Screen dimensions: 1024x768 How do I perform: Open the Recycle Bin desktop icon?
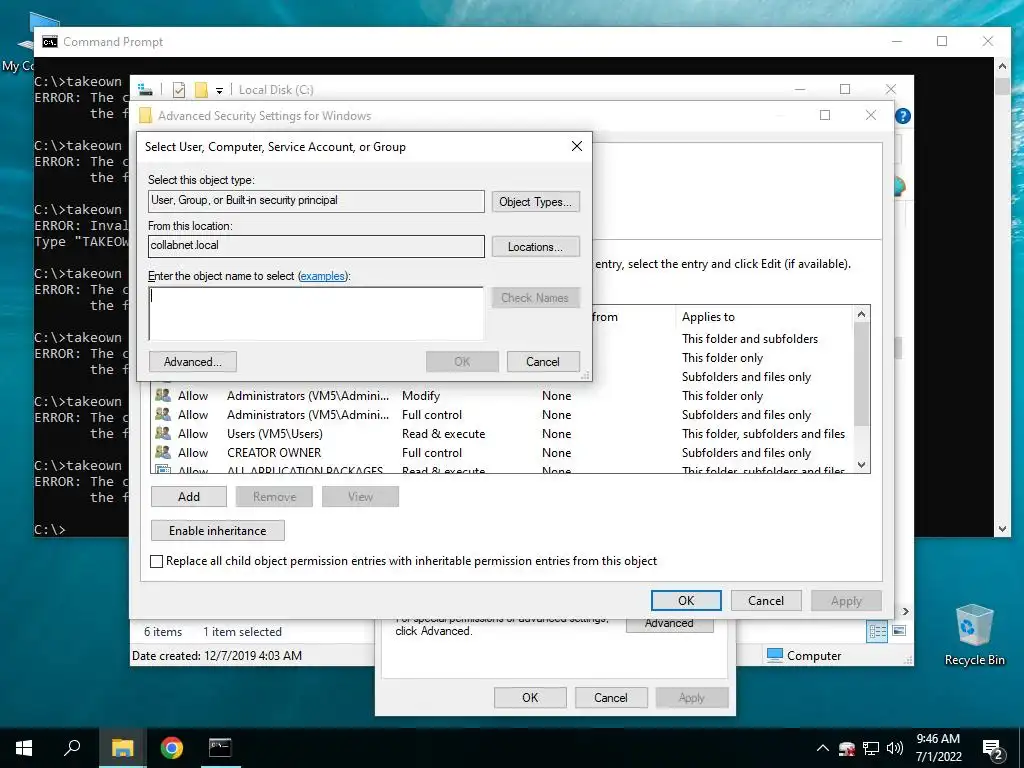click(x=974, y=634)
